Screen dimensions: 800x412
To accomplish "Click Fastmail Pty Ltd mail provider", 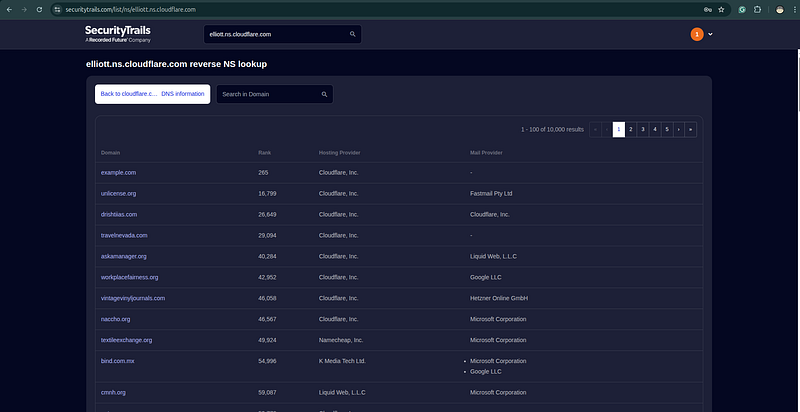I will click(491, 194).
